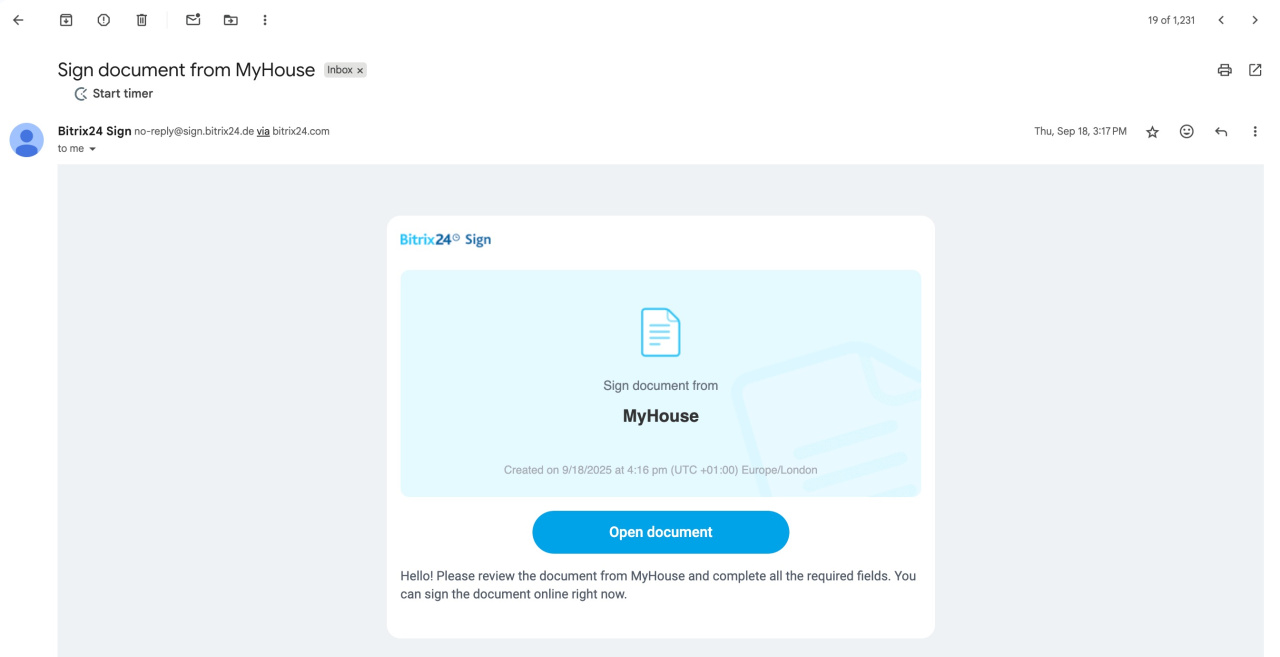Reply to the Bitrix24 Sign email
Image resolution: width=1280 pixels, height=657 pixels.
pyautogui.click(x=1221, y=132)
